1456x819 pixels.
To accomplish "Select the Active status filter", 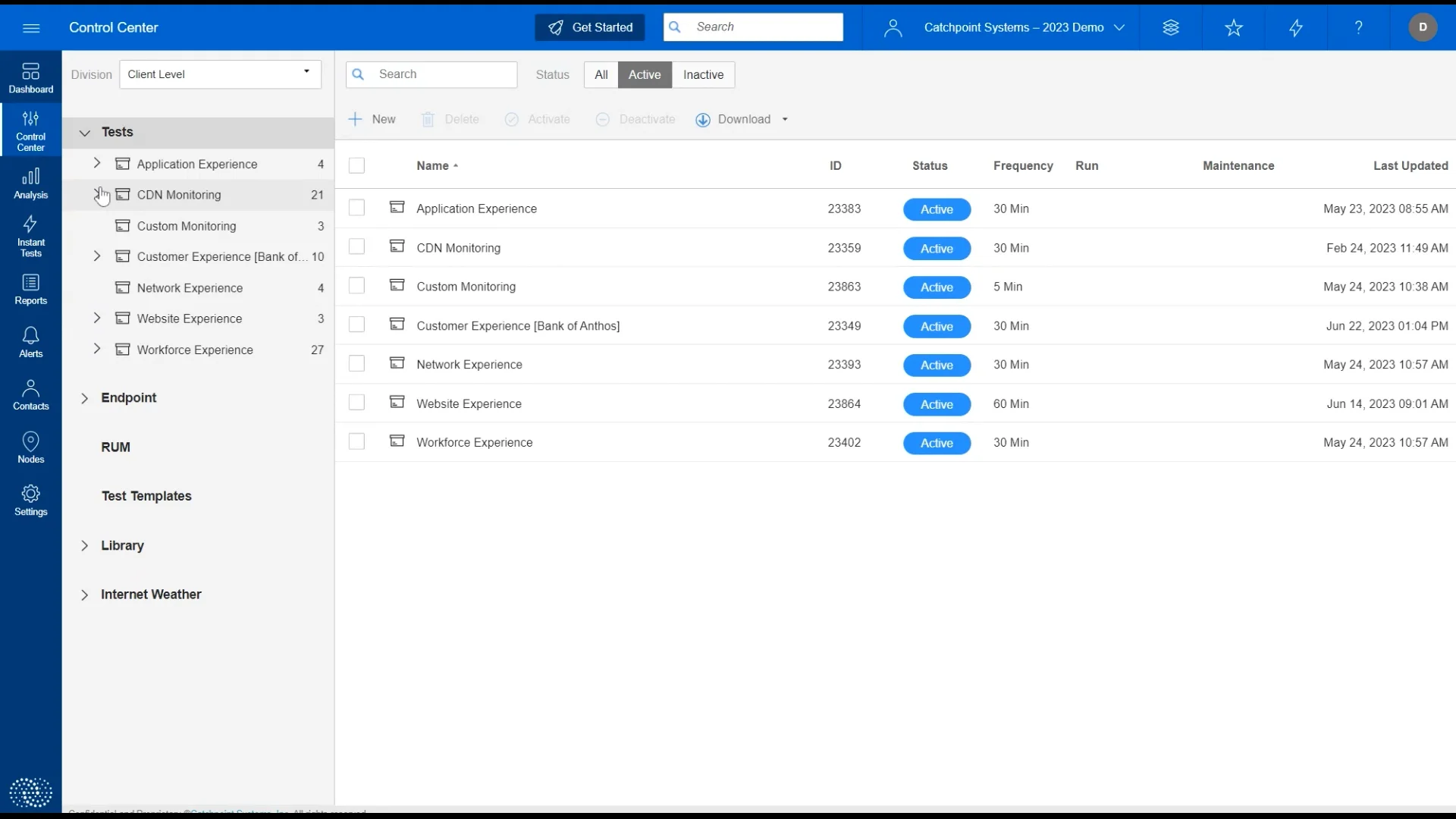I will click(645, 74).
